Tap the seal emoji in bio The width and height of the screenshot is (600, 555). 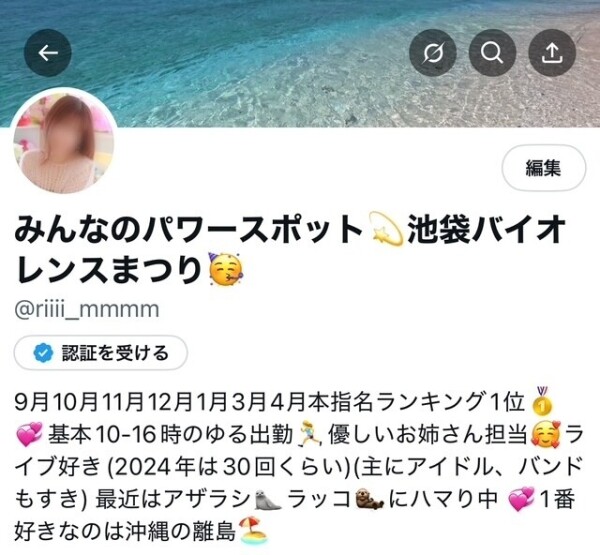[x=269, y=501]
